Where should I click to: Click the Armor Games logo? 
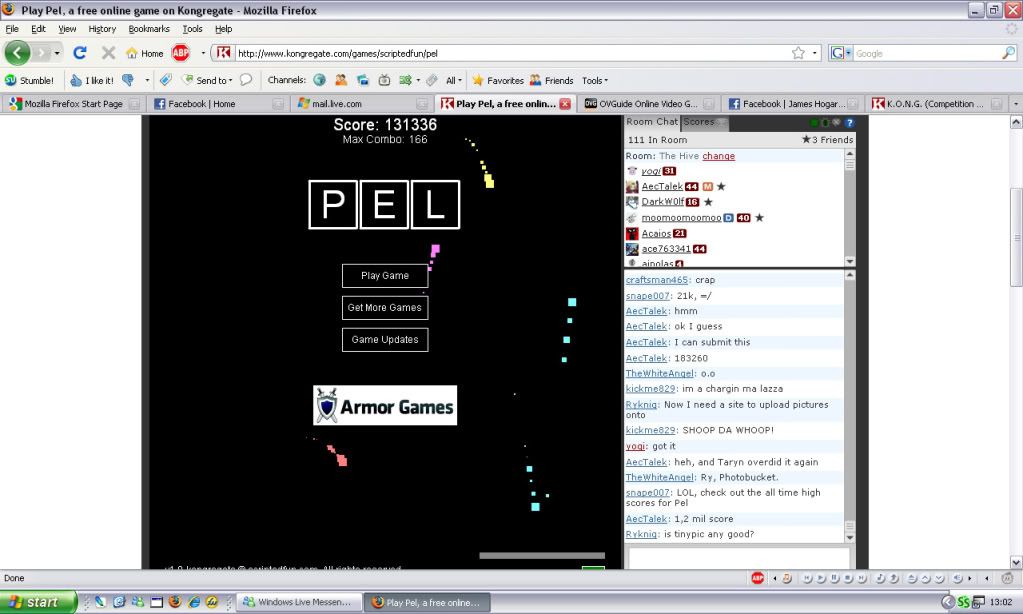click(385, 405)
